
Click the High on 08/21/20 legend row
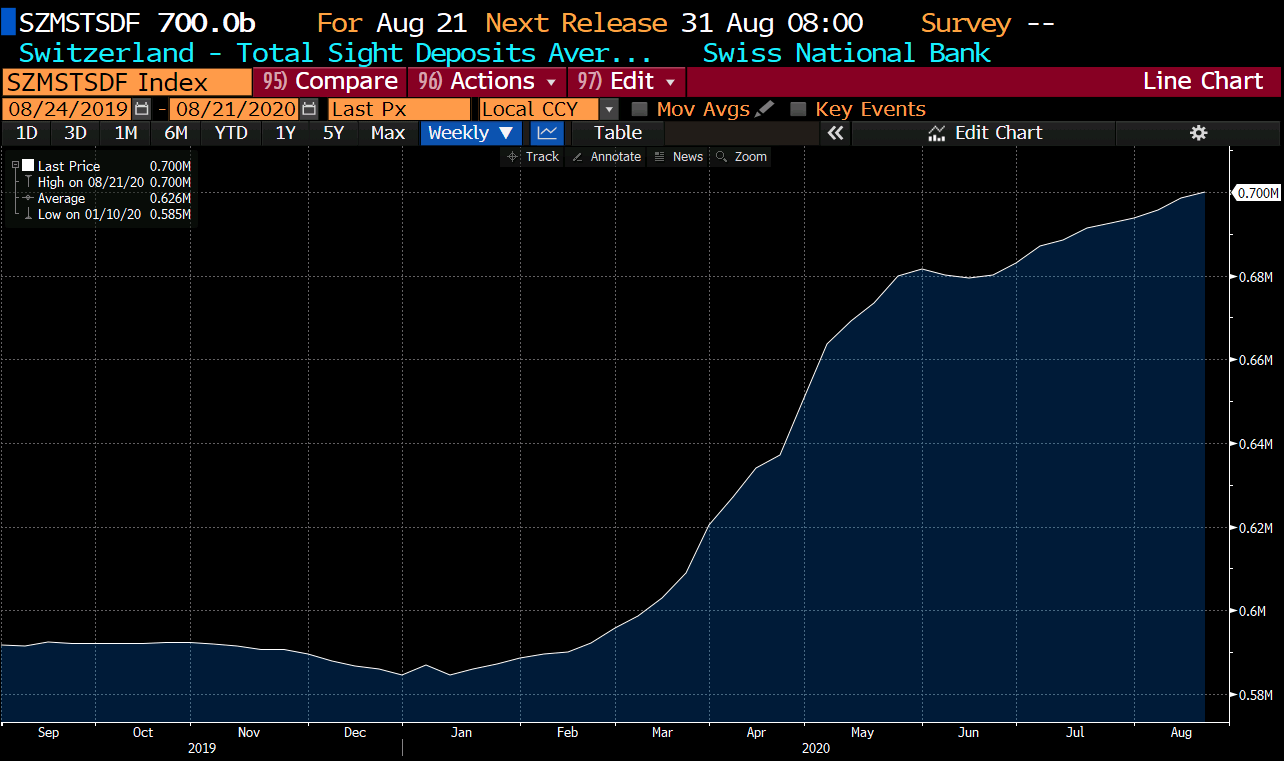pyautogui.click(x=107, y=182)
